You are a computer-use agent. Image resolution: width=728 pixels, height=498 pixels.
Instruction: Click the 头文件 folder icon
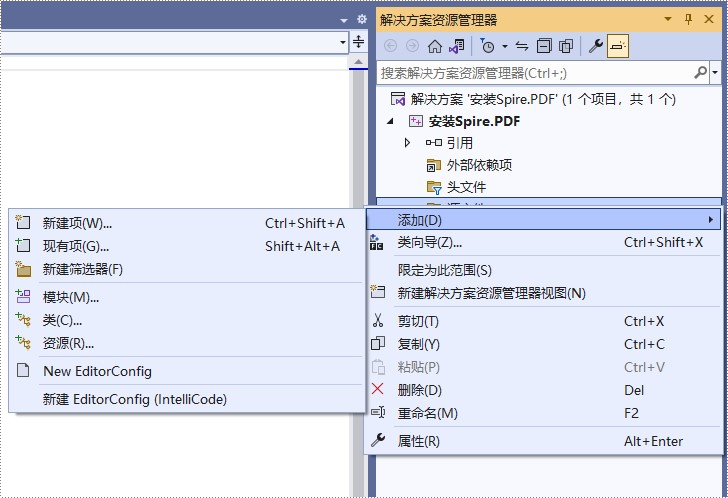click(434, 188)
